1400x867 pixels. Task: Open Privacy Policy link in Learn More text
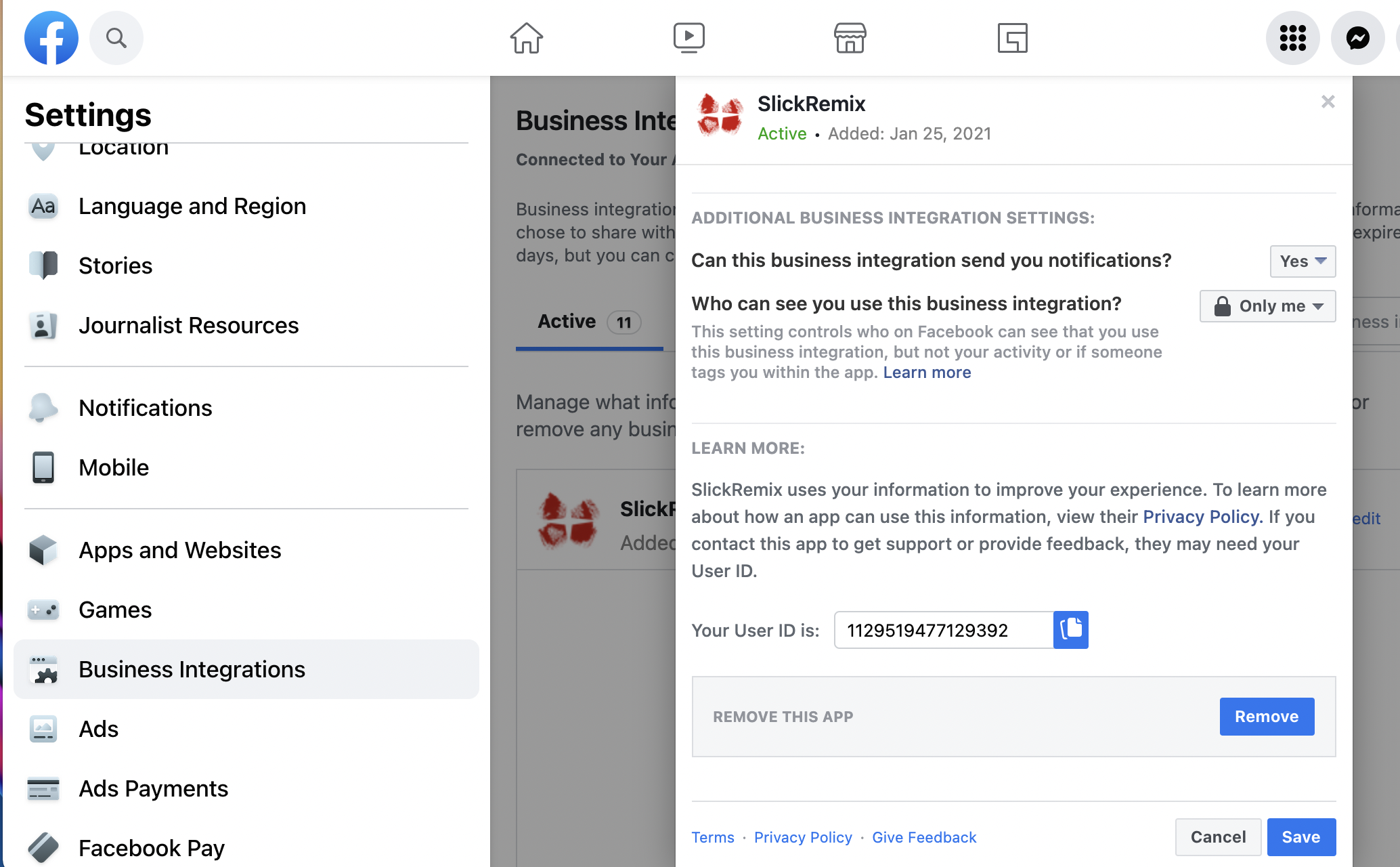(x=1202, y=517)
